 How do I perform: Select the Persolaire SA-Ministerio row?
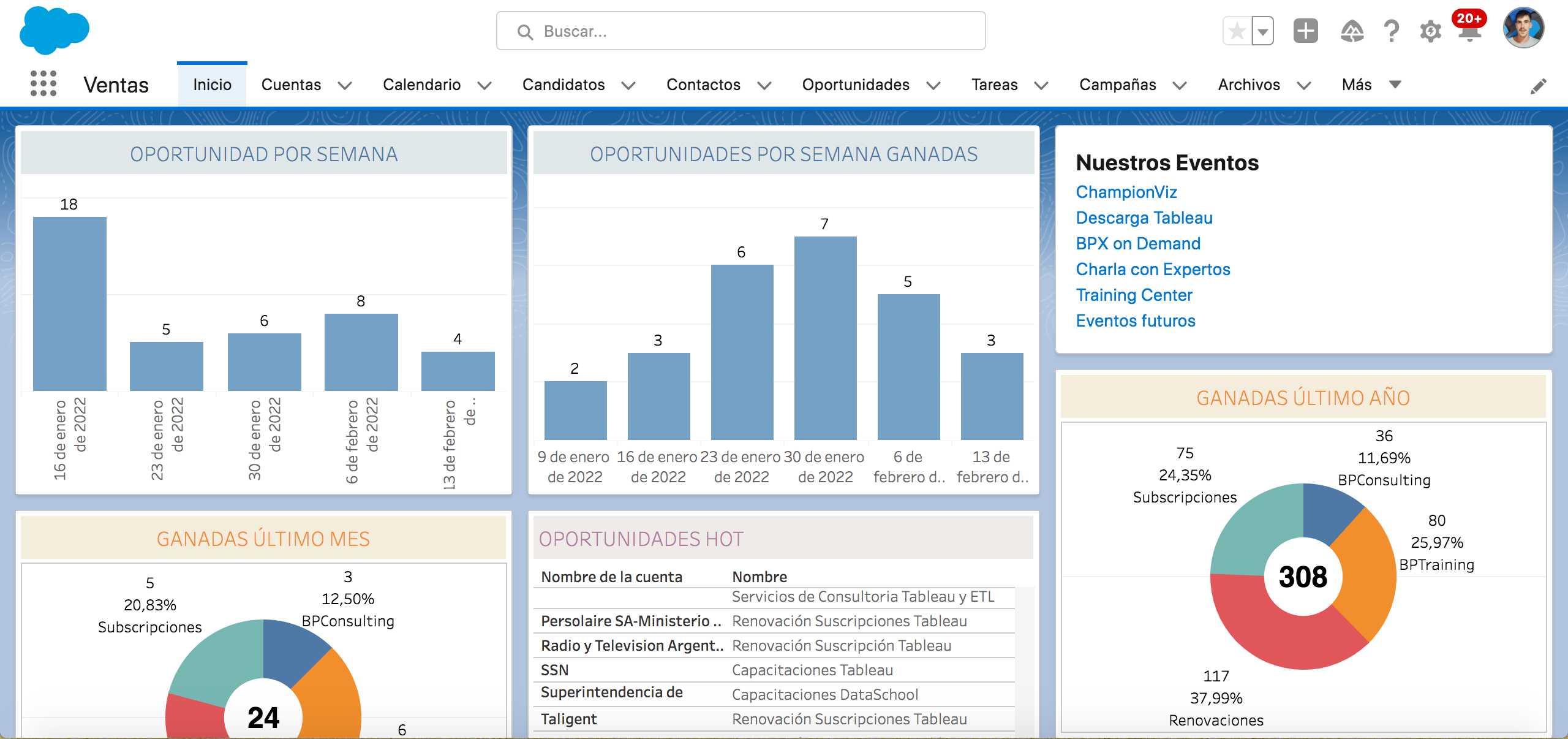coord(774,621)
